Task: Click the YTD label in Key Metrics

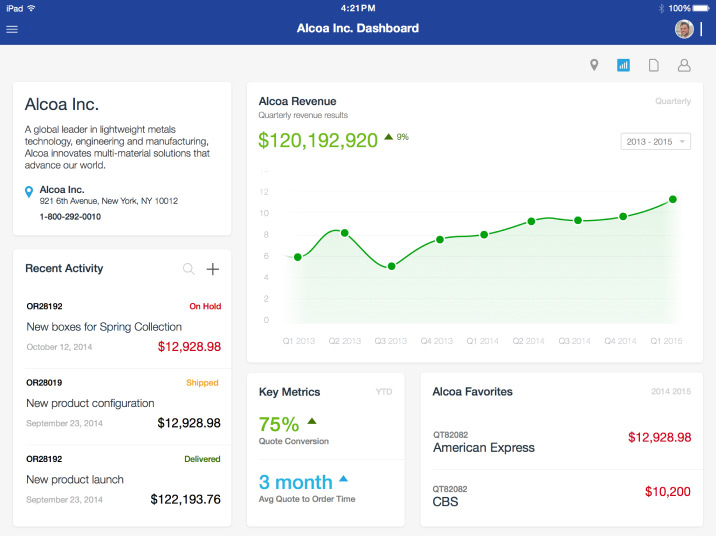Action: [x=384, y=392]
